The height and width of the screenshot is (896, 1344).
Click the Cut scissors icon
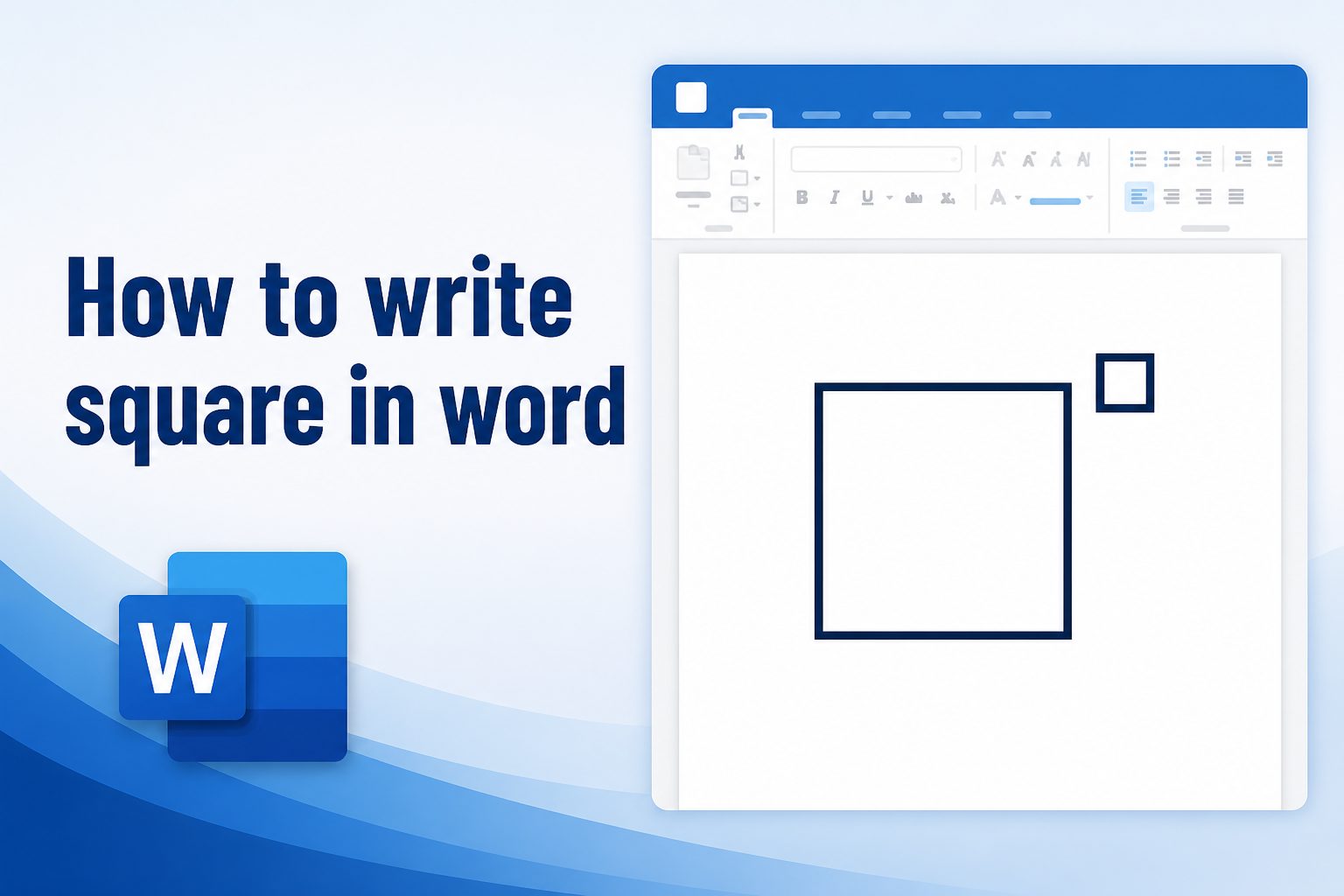coord(739,152)
